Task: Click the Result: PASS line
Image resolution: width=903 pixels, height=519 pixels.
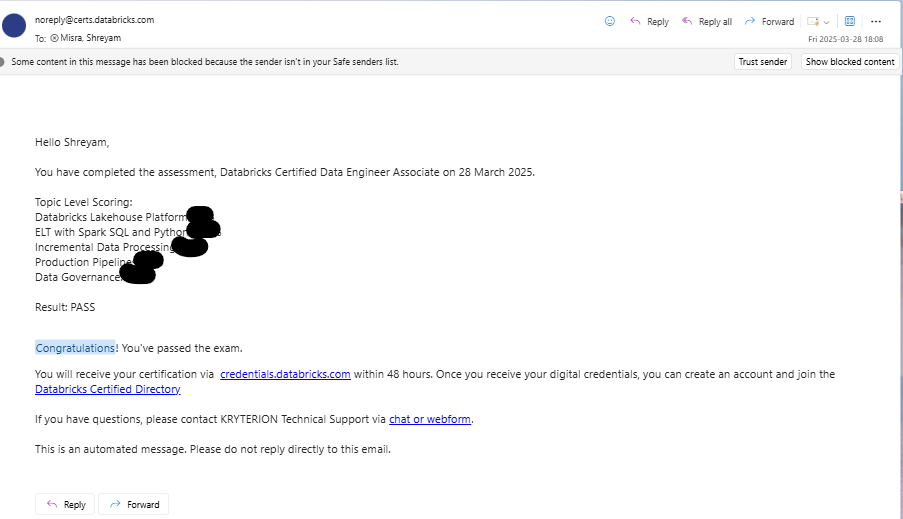Action: [x=65, y=307]
